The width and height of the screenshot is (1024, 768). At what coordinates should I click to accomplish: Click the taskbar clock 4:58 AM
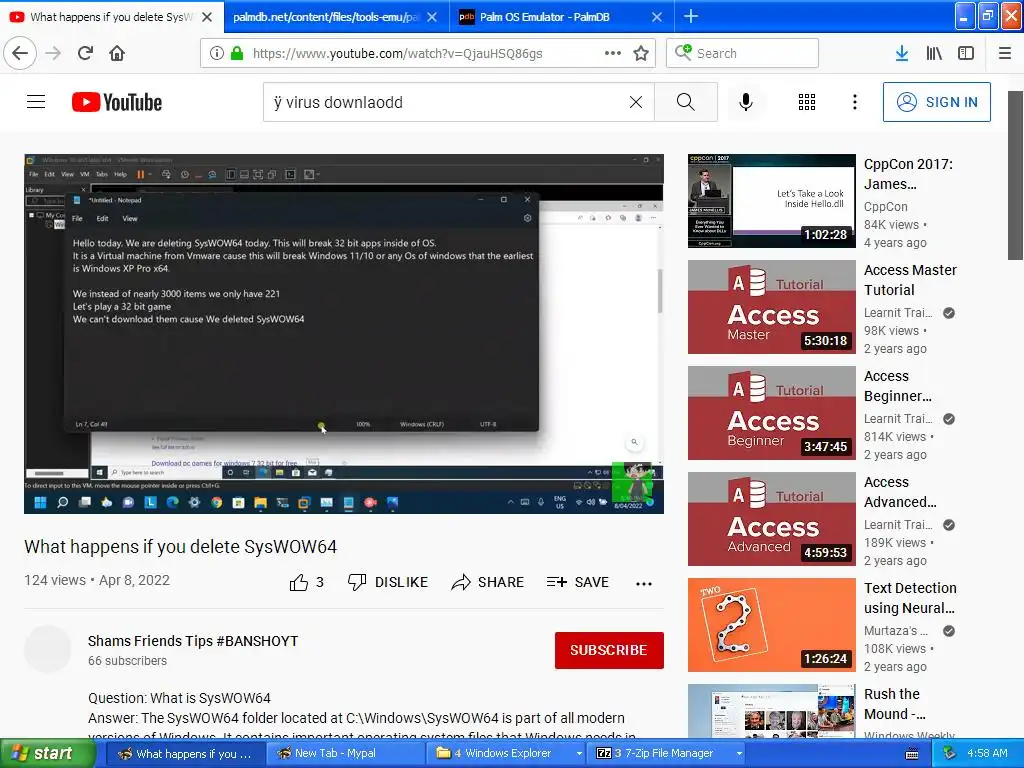coord(987,753)
